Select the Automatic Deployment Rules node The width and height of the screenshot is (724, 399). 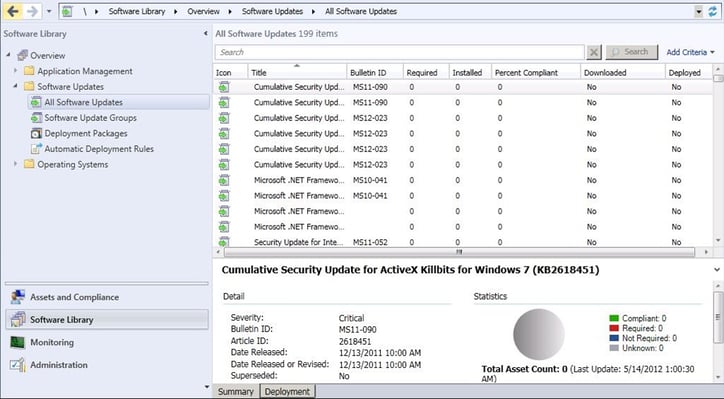pos(92,149)
